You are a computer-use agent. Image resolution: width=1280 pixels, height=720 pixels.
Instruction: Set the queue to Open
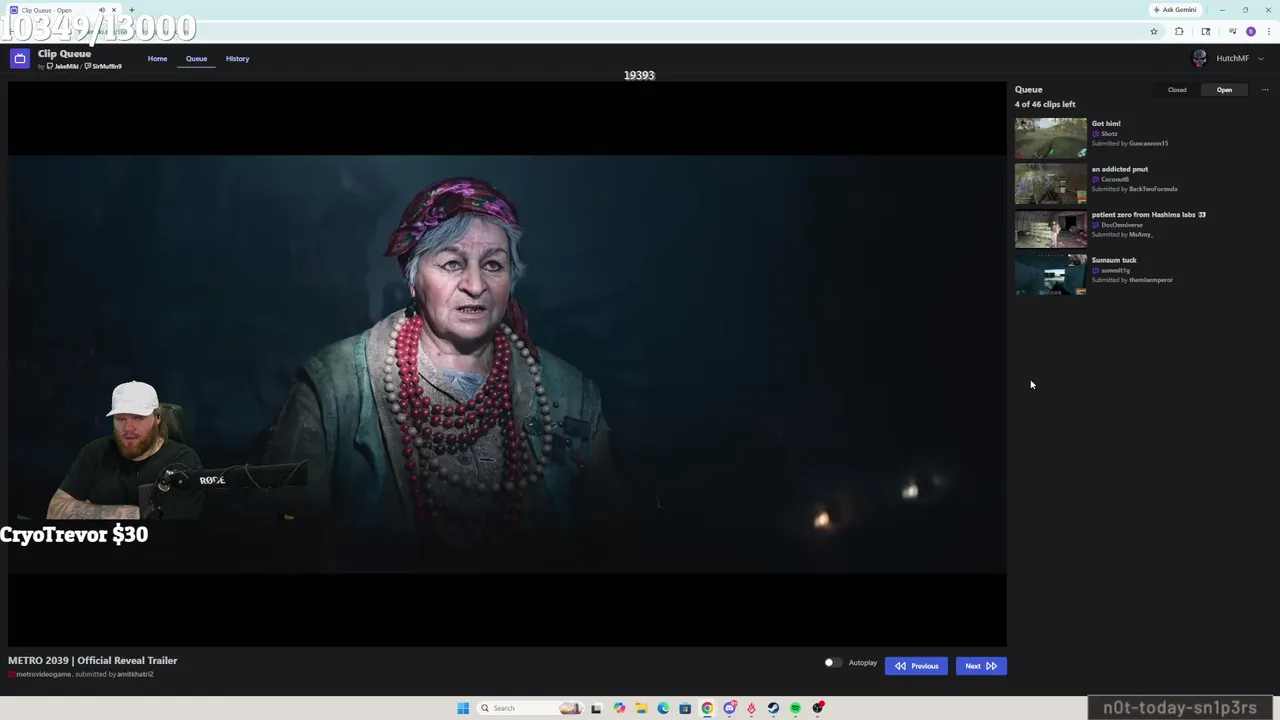1224,90
